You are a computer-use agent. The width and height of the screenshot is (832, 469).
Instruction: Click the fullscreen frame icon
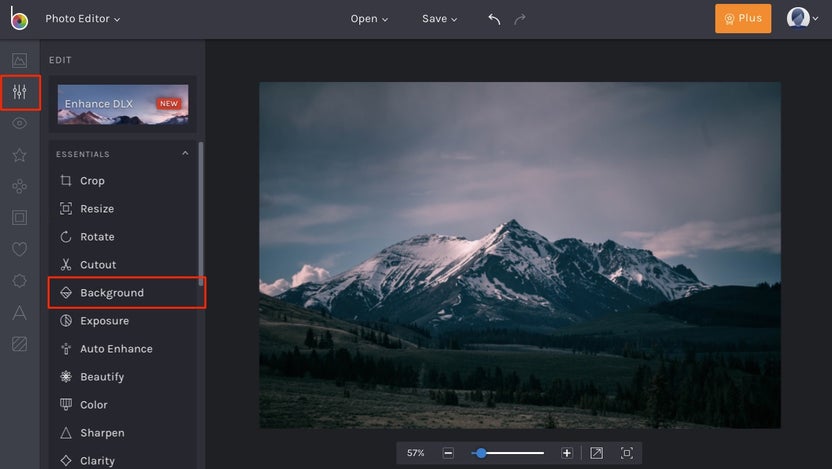click(627, 453)
